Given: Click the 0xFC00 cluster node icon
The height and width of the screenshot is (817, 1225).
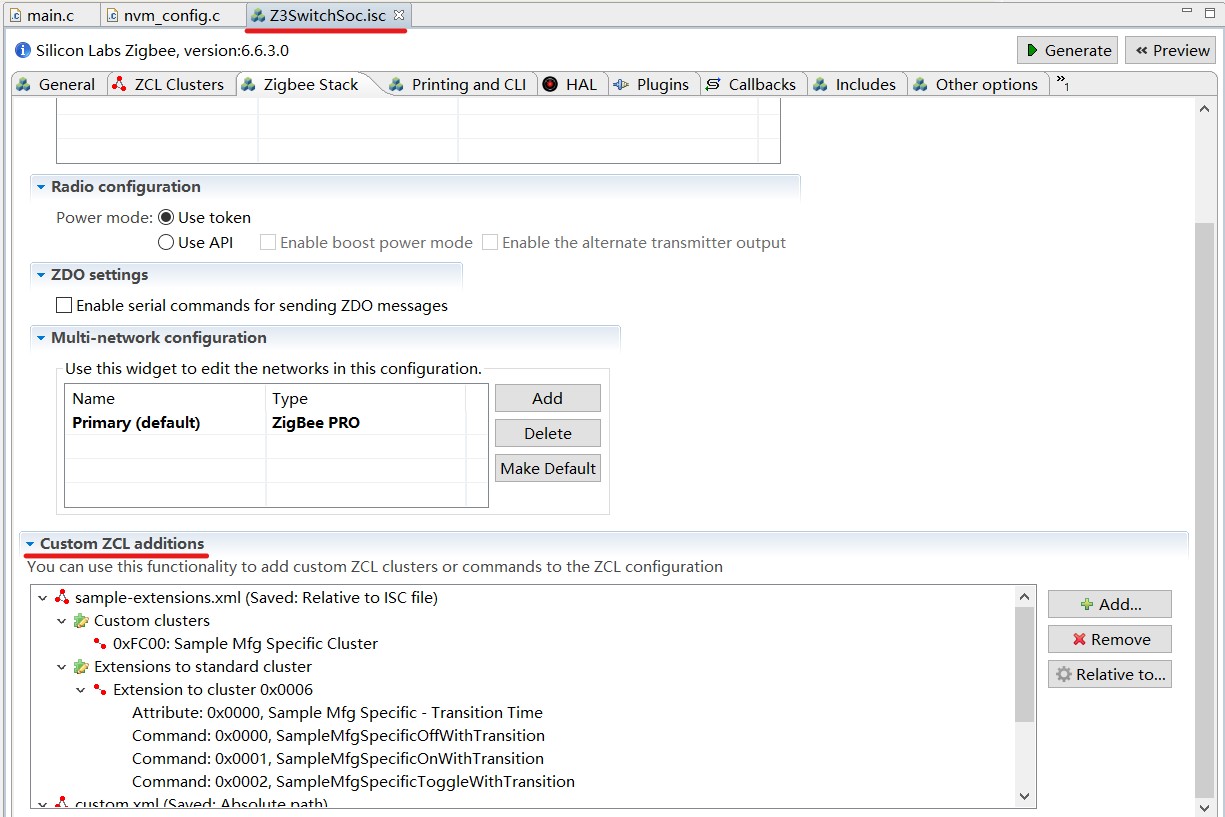Looking at the screenshot, I should (100, 644).
